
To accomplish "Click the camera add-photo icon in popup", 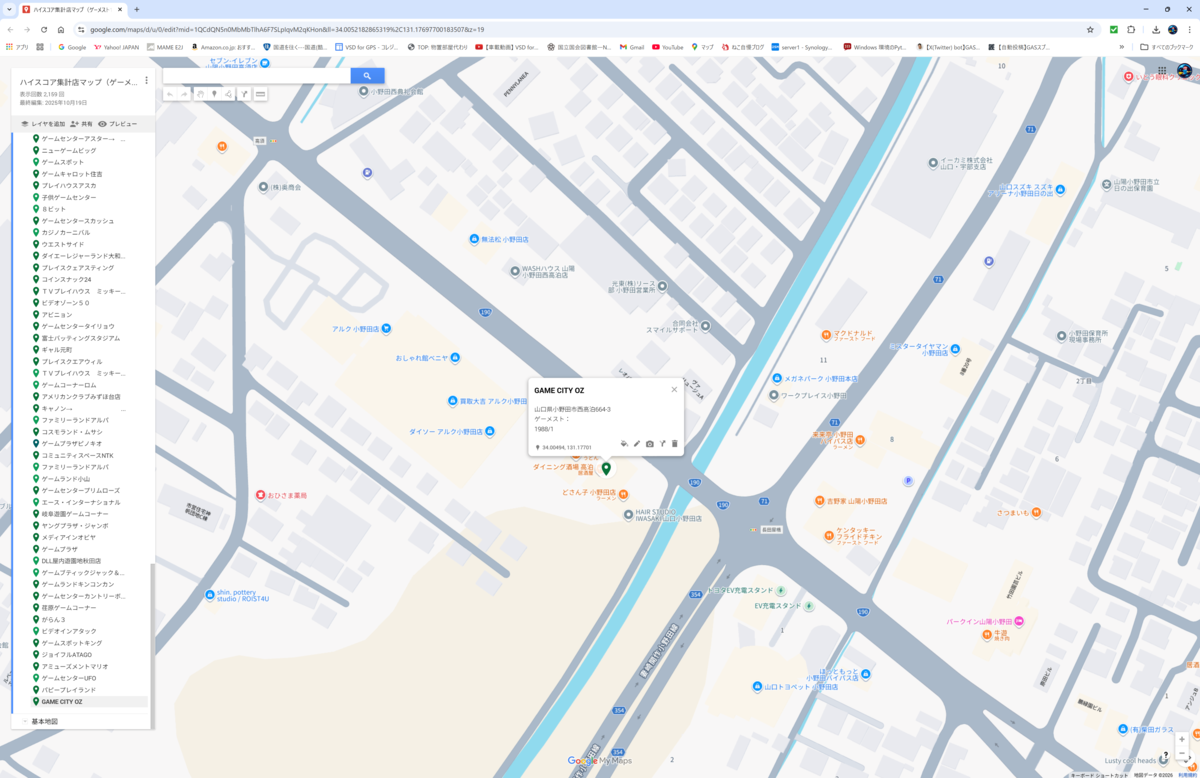I will coord(650,443).
